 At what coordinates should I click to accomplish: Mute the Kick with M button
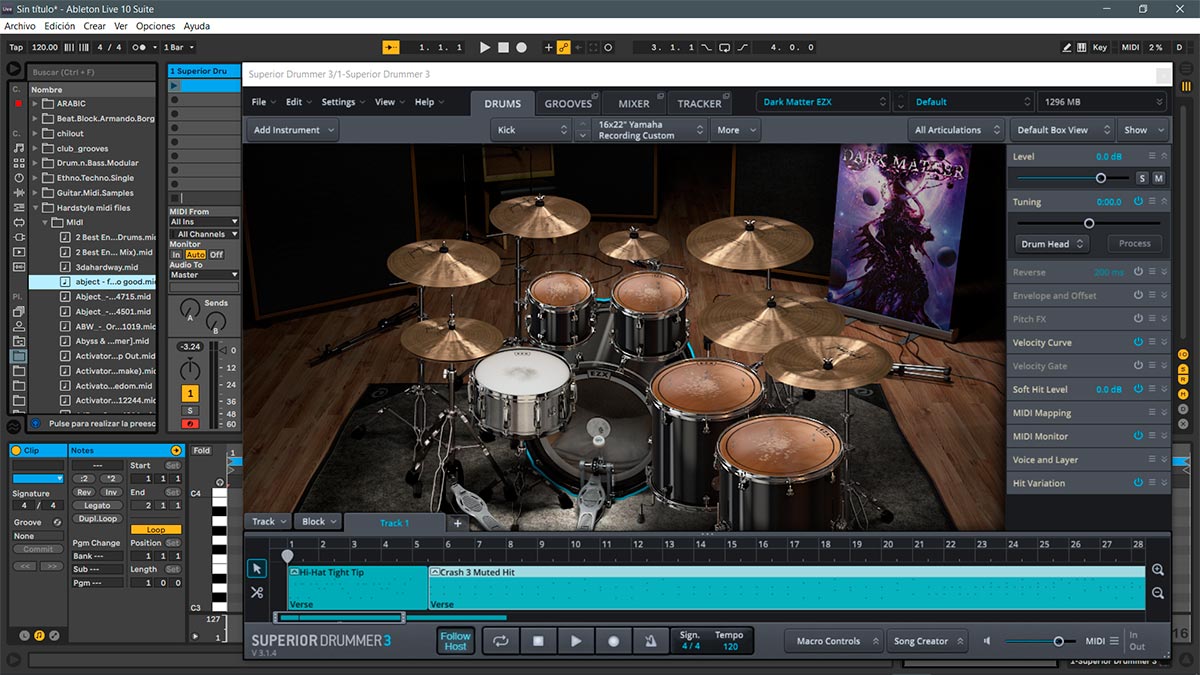(1159, 178)
